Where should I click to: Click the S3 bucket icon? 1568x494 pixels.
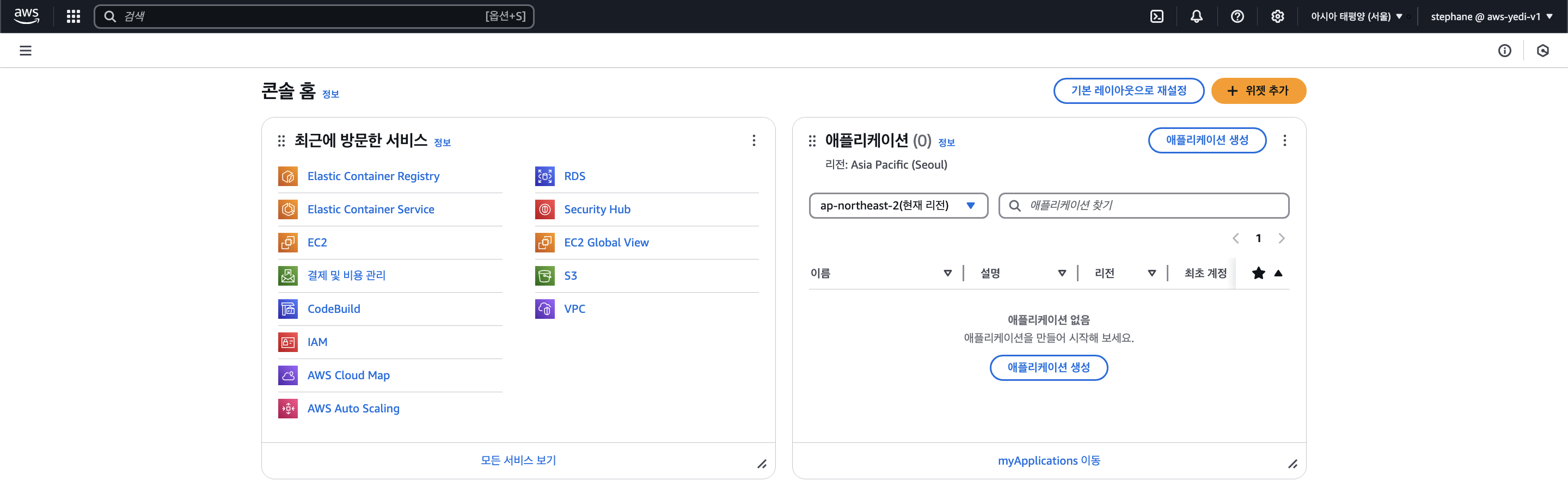click(x=545, y=276)
